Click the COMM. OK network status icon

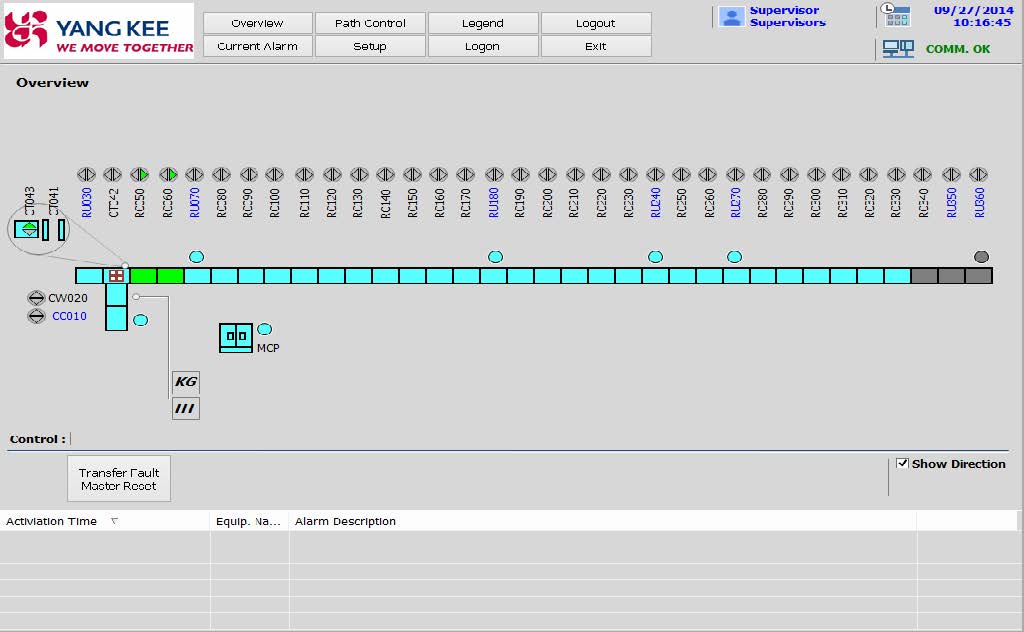click(897, 49)
